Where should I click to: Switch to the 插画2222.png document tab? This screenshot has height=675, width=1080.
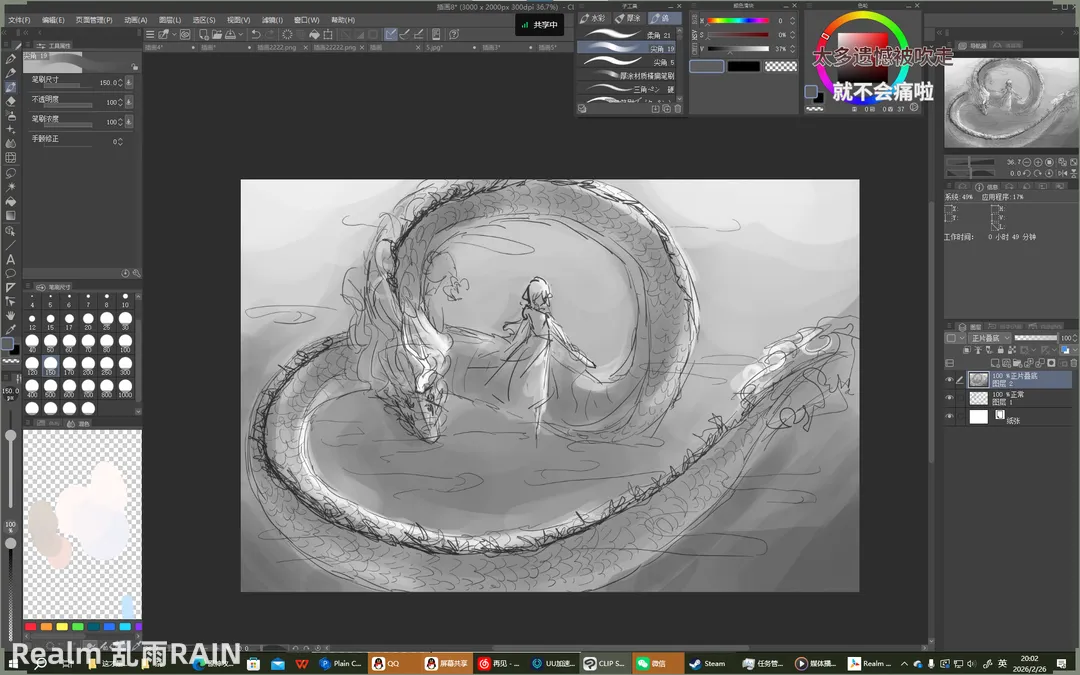(x=277, y=47)
